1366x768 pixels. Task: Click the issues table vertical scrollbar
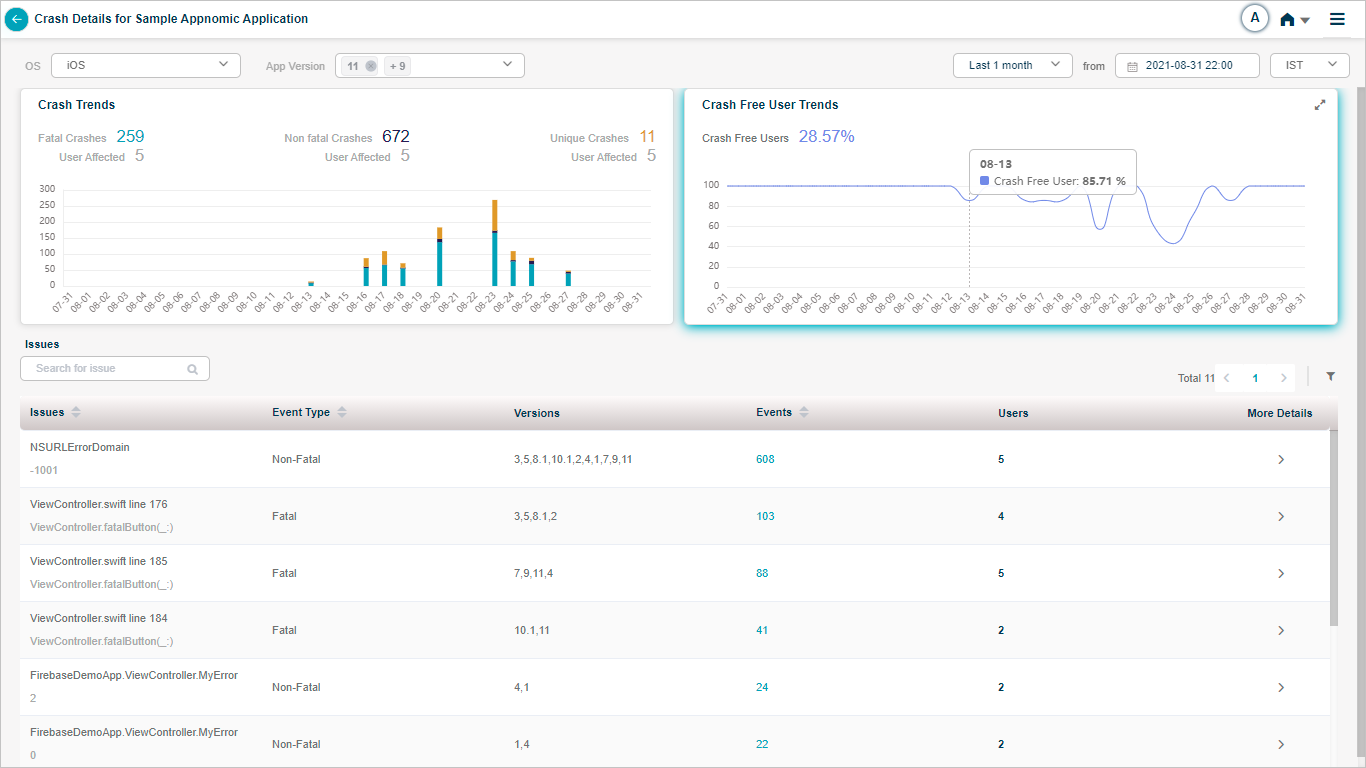(x=1333, y=528)
